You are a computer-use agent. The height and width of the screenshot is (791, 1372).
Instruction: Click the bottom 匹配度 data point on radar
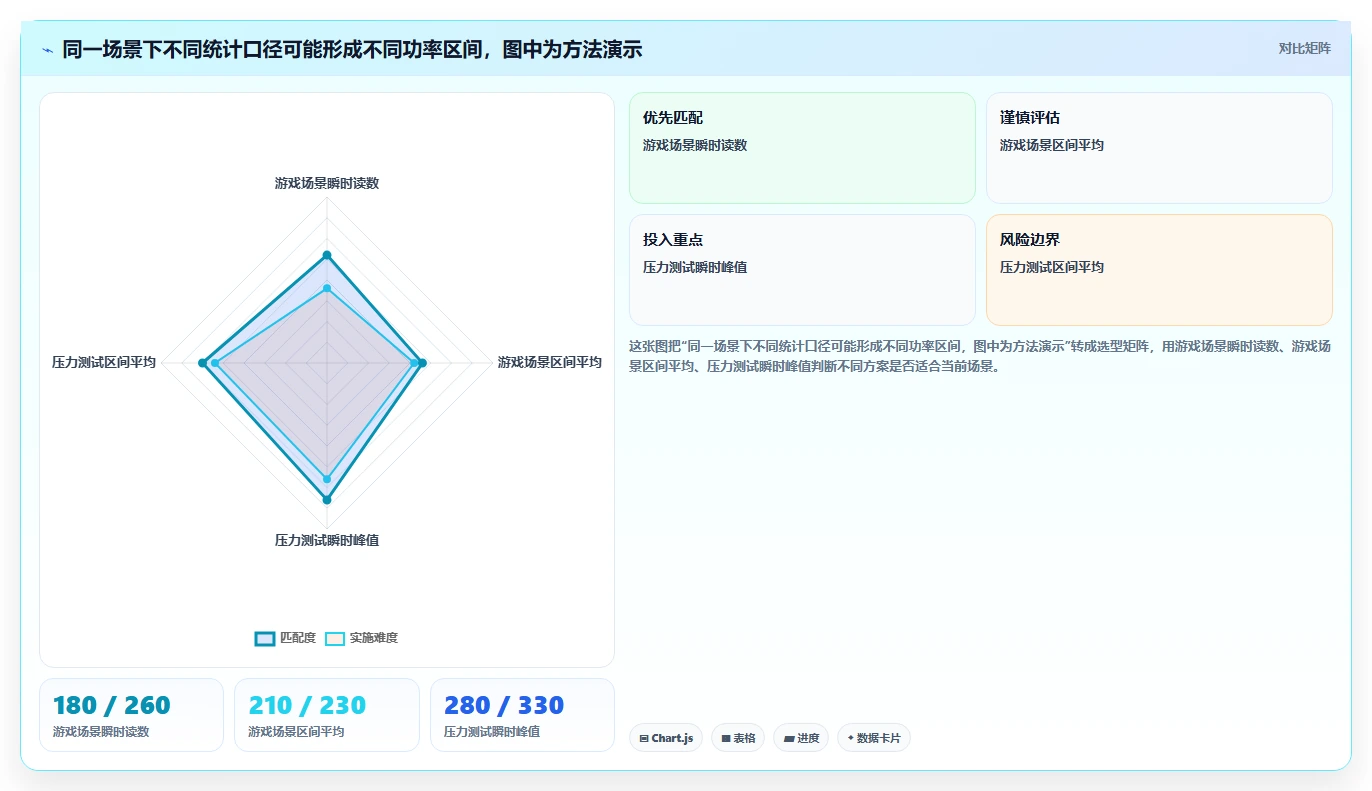327,499
